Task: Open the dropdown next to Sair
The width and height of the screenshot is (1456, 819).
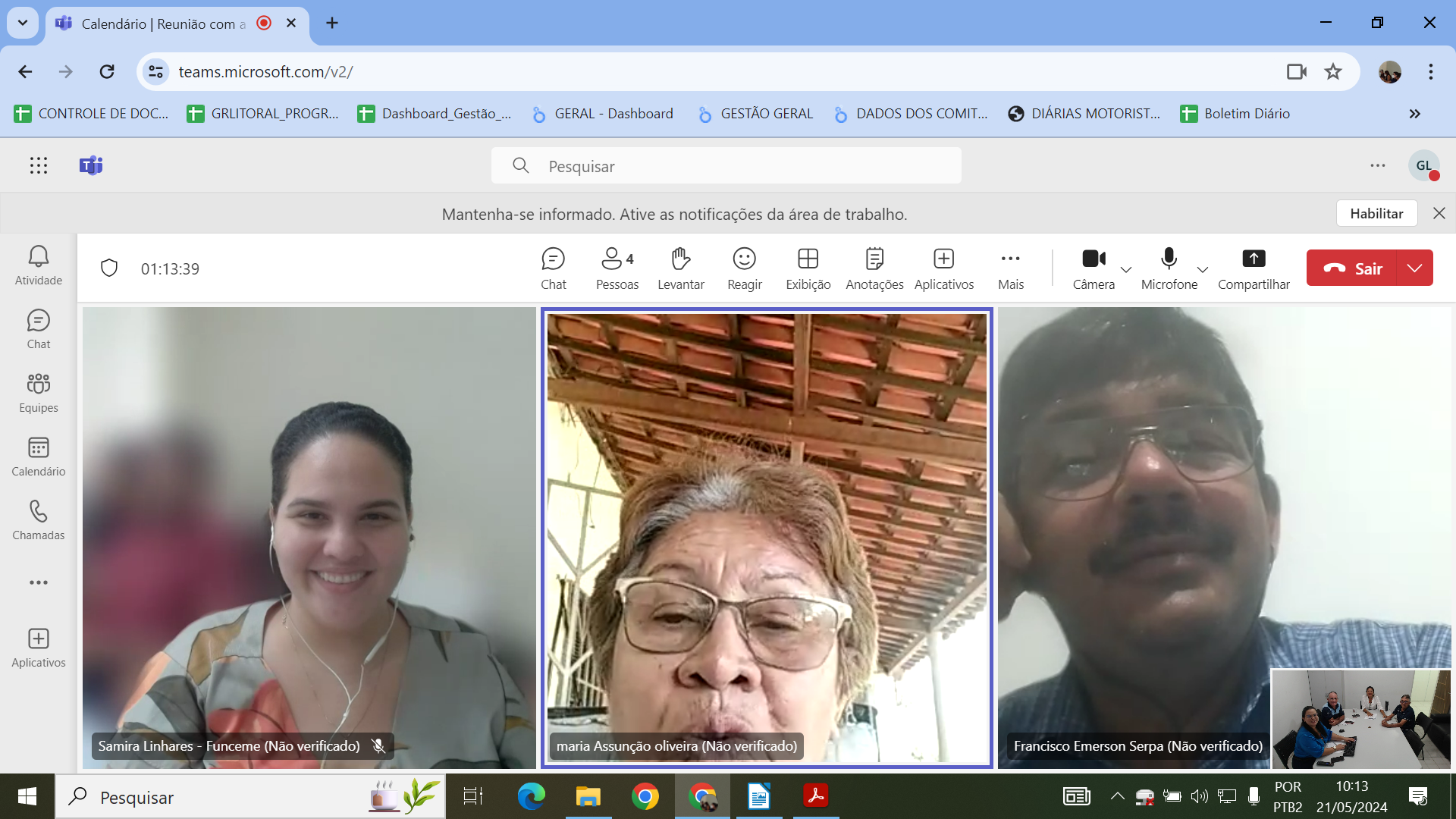Action: 1414,268
